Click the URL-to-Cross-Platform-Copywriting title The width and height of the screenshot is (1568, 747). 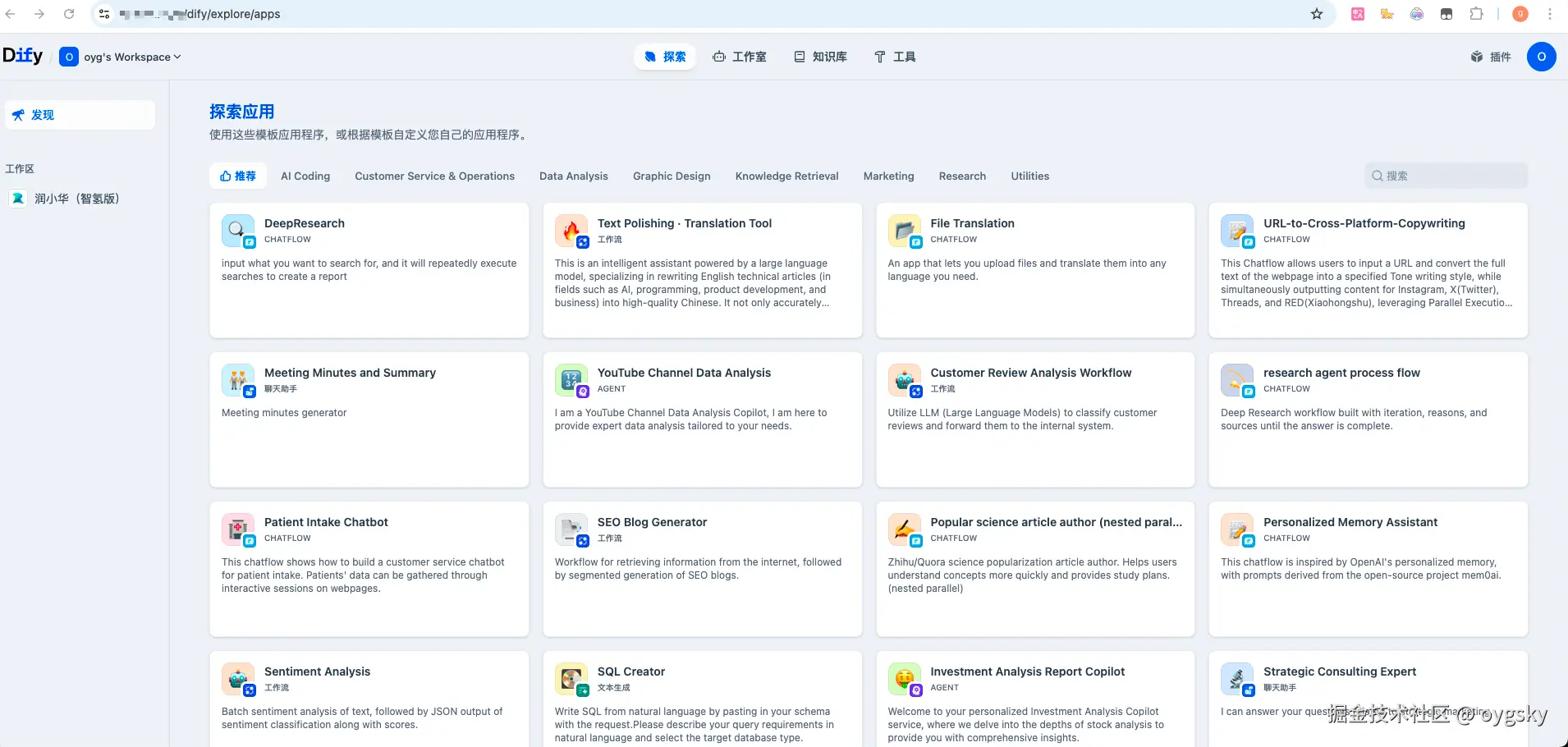coord(1364,223)
